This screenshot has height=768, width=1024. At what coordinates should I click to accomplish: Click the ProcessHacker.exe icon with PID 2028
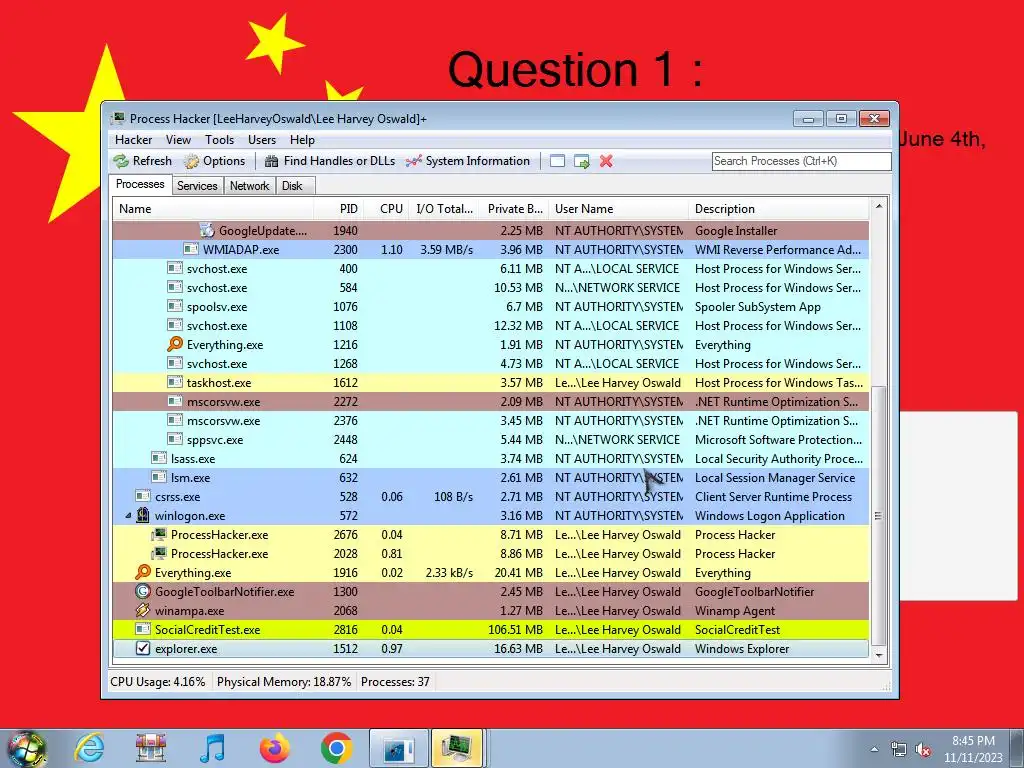click(159, 553)
